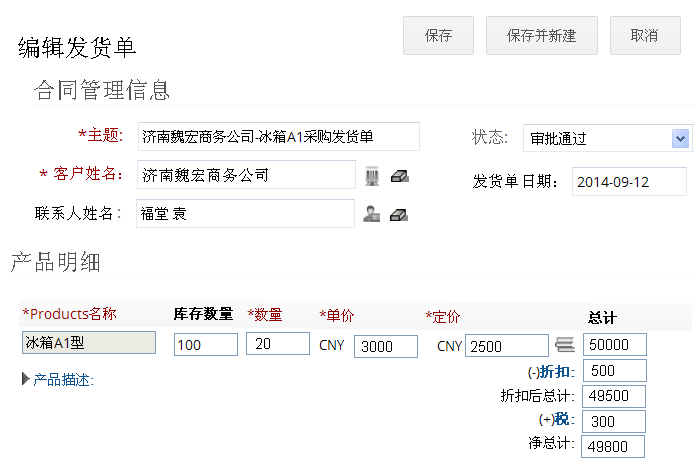Click the price book icon beside list price
700x469 pixels.
565,346
